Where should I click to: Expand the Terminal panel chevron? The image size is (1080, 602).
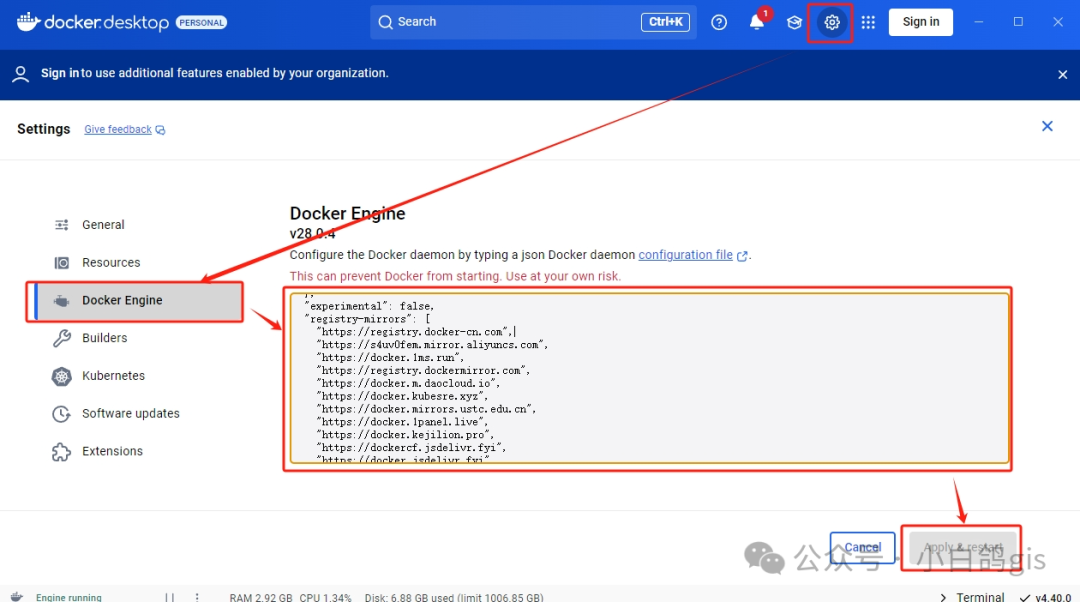pos(943,597)
